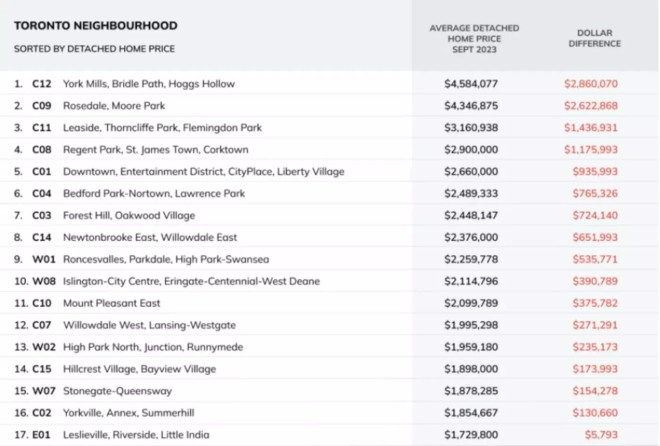Click price $1,729,800
The width and height of the screenshot is (660, 446).
(x=471, y=435)
